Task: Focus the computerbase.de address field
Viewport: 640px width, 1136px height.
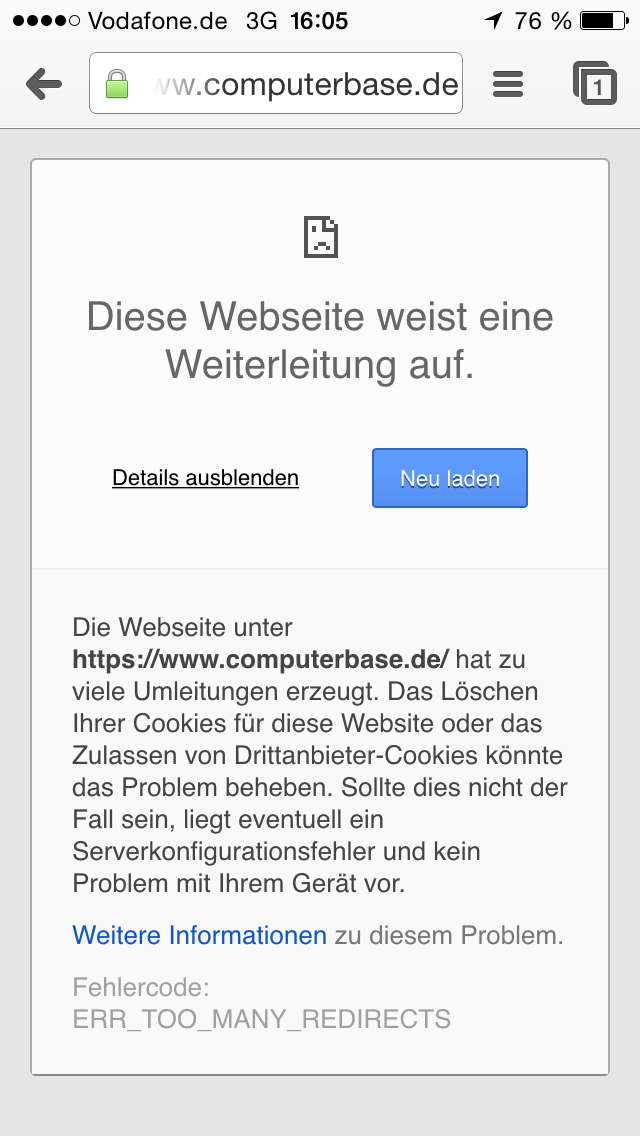Action: tap(275, 83)
